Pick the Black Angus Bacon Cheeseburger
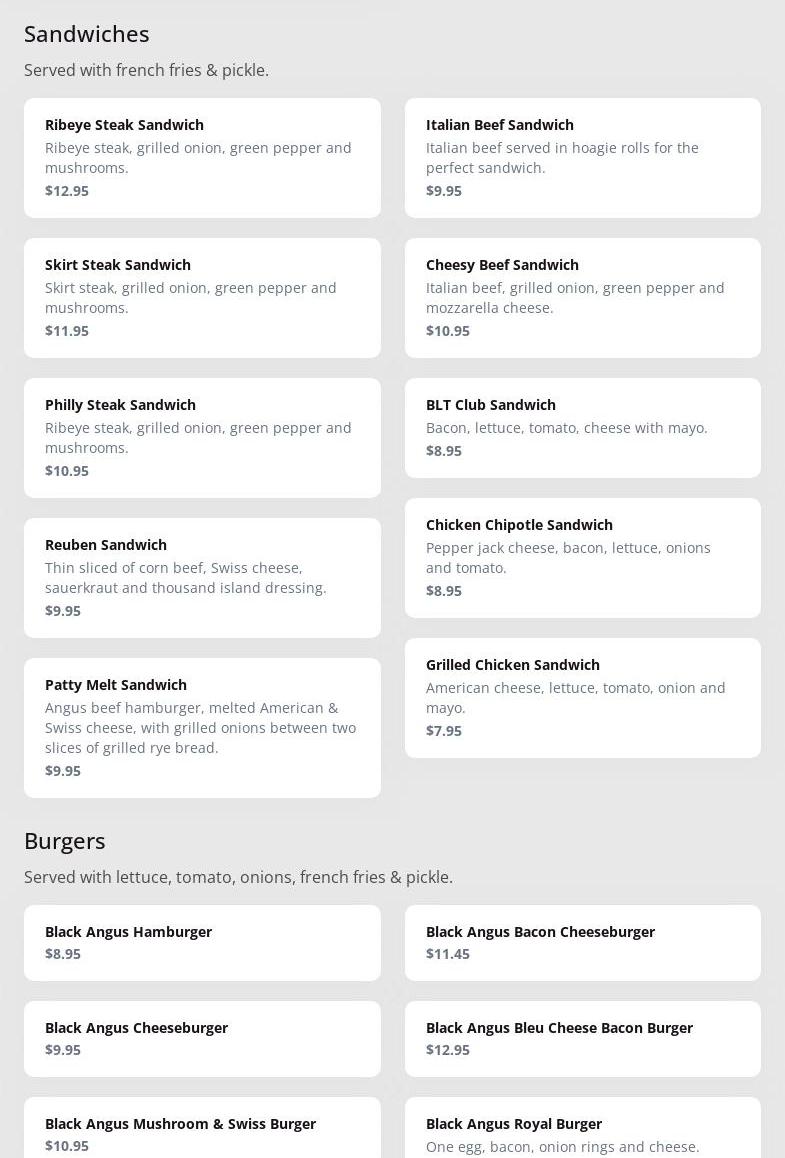 (582, 942)
